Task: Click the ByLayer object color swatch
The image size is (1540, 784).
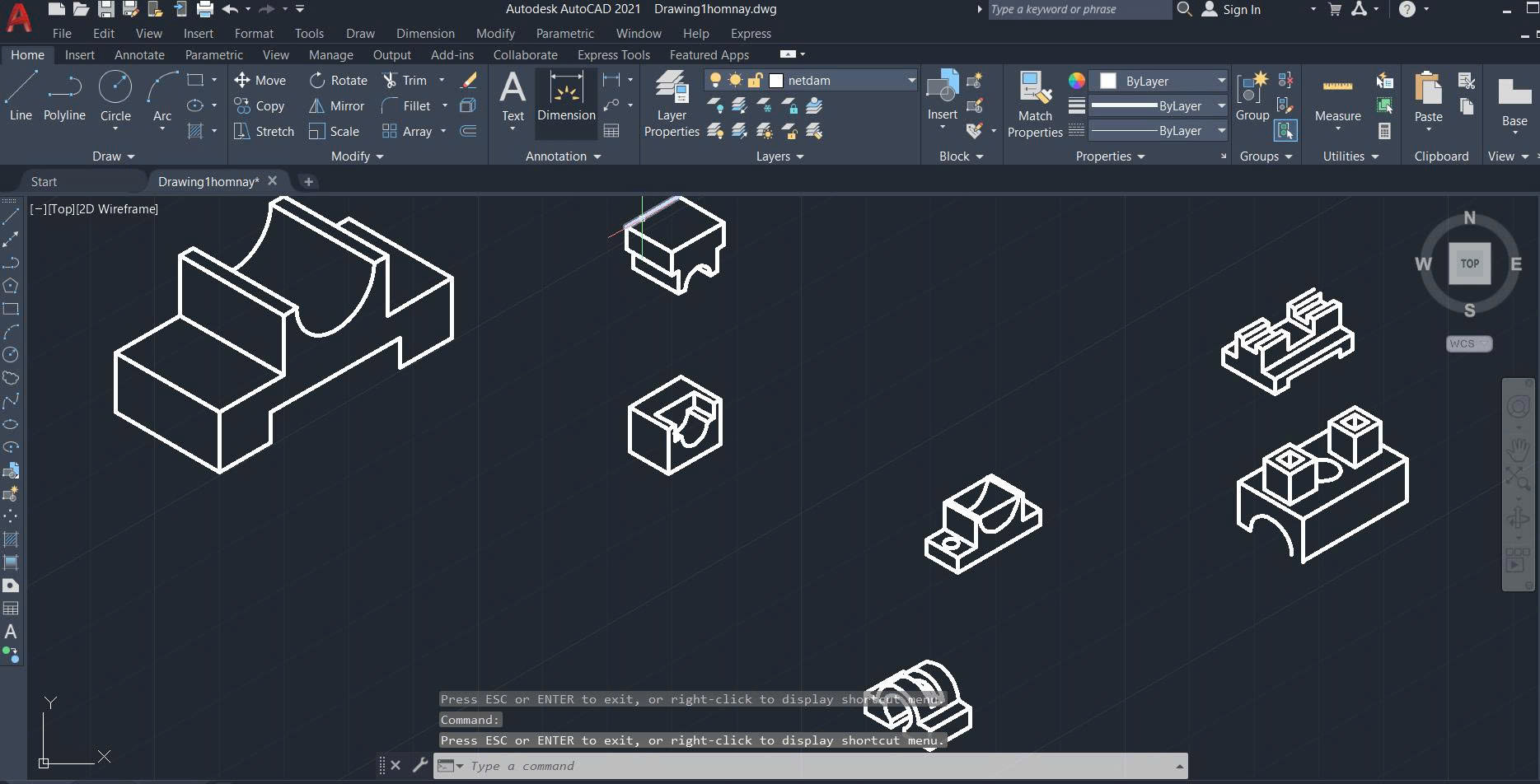Action: (x=1108, y=81)
